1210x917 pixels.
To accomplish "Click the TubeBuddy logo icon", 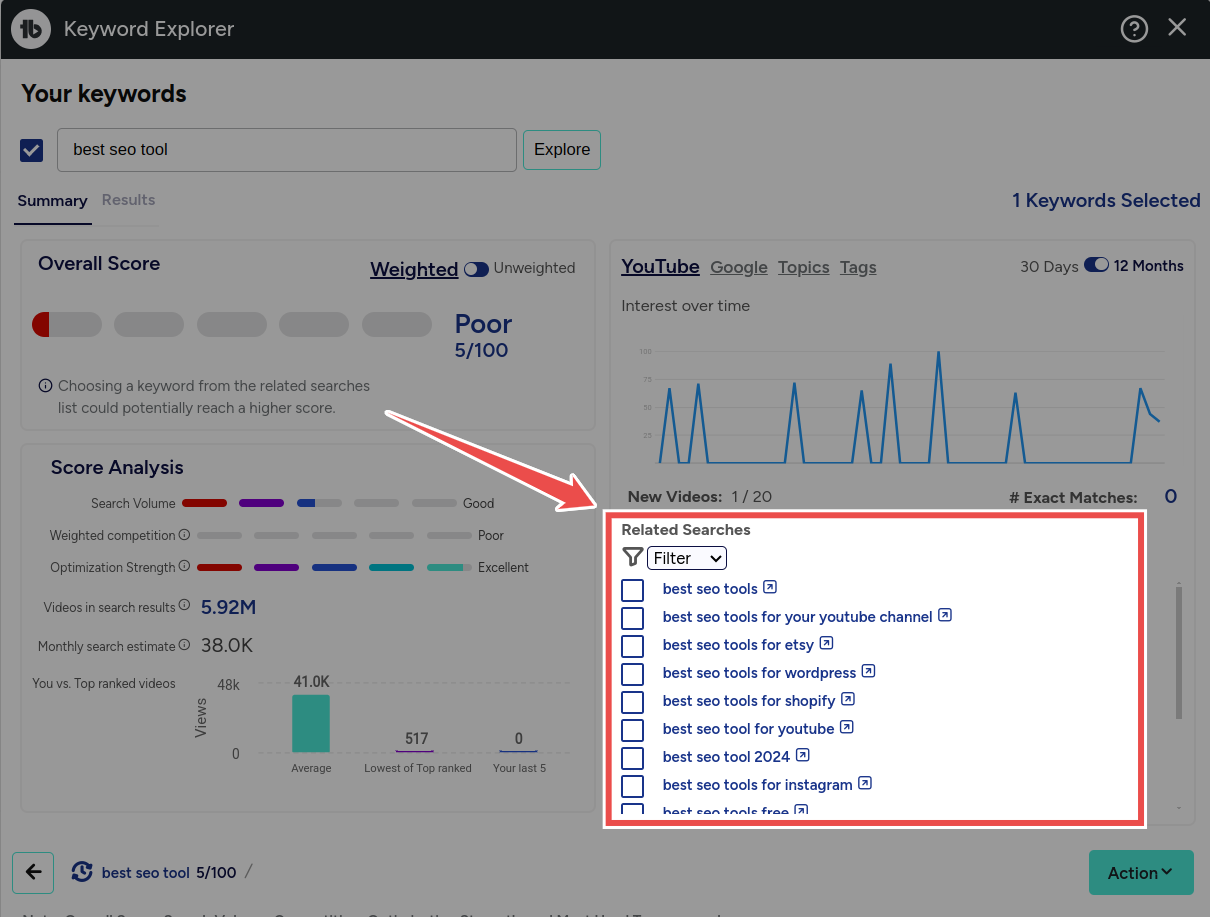I will 32,29.
